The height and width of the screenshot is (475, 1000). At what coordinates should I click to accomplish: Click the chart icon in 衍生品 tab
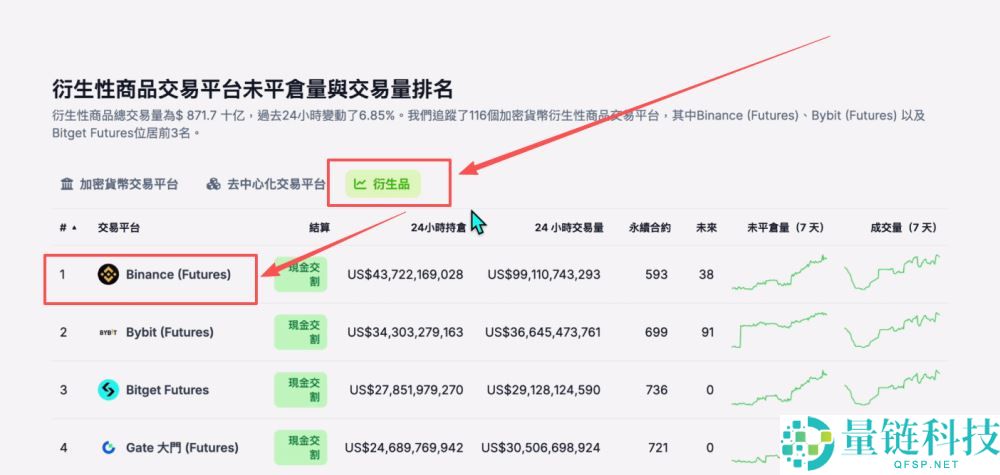360,184
